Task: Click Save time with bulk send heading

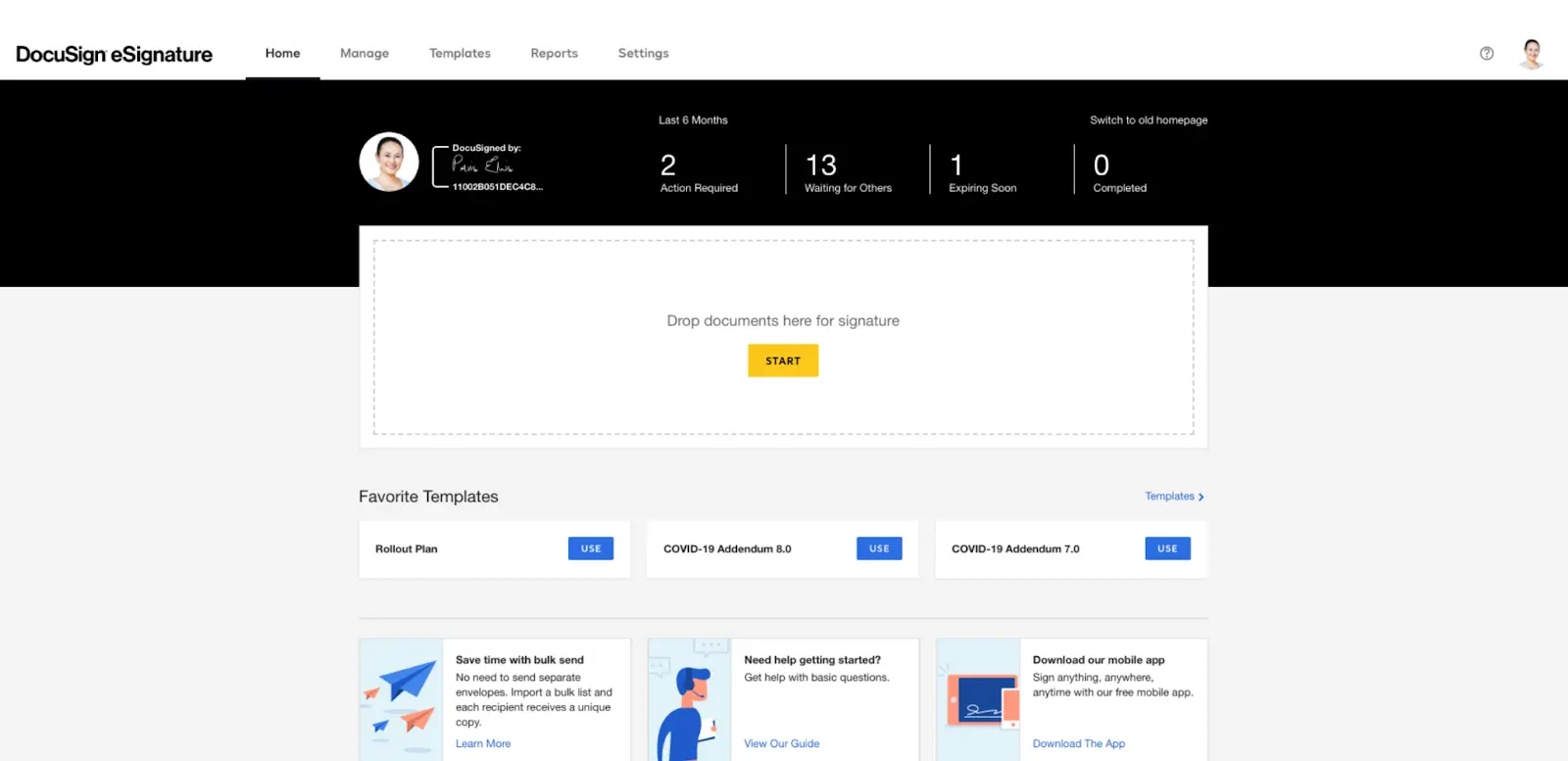Action: (x=519, y=660)
